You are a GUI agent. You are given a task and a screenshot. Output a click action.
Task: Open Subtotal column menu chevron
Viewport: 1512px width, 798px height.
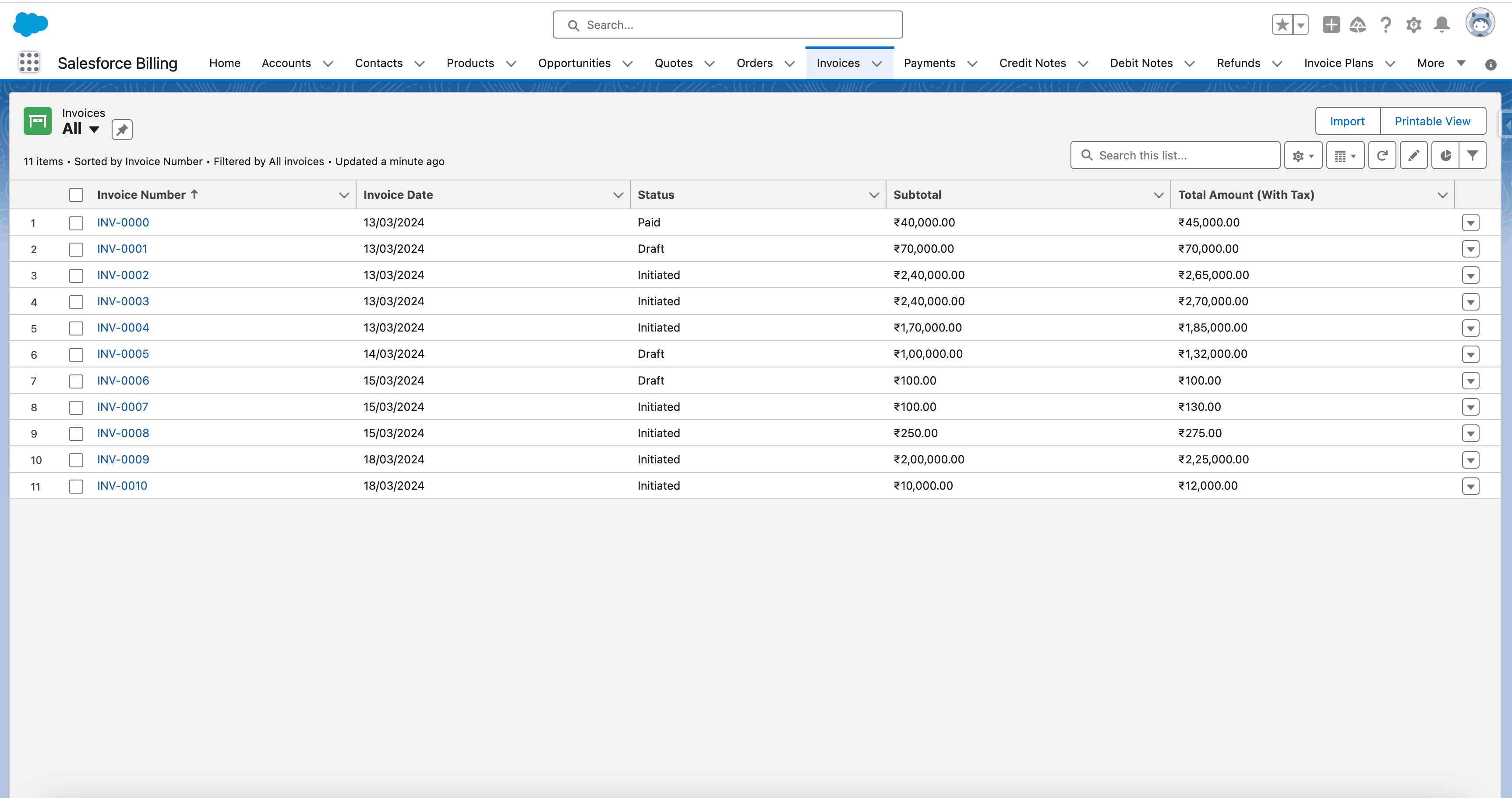point(1159,195)
